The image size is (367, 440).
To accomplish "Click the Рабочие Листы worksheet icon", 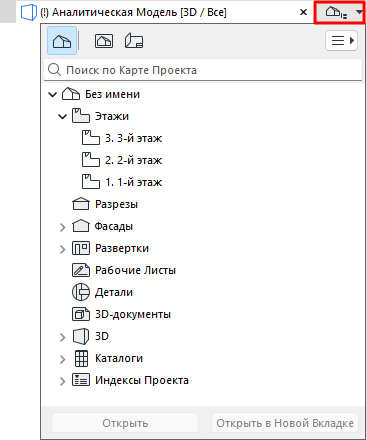I will coord(81,270).
